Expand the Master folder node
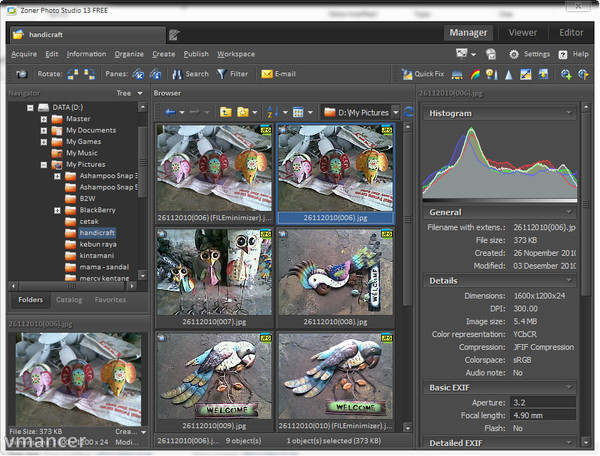 click(x=44, y=119)
